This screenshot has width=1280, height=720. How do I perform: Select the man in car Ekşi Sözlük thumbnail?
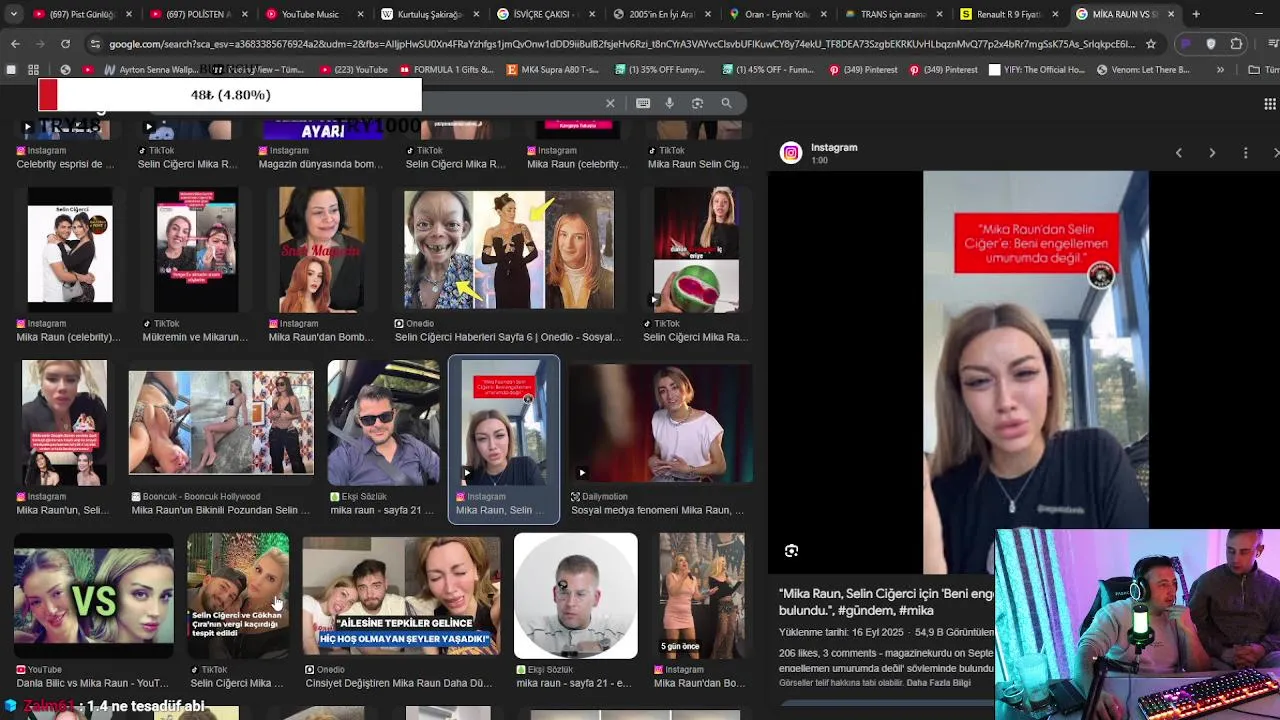click(383, 423)
